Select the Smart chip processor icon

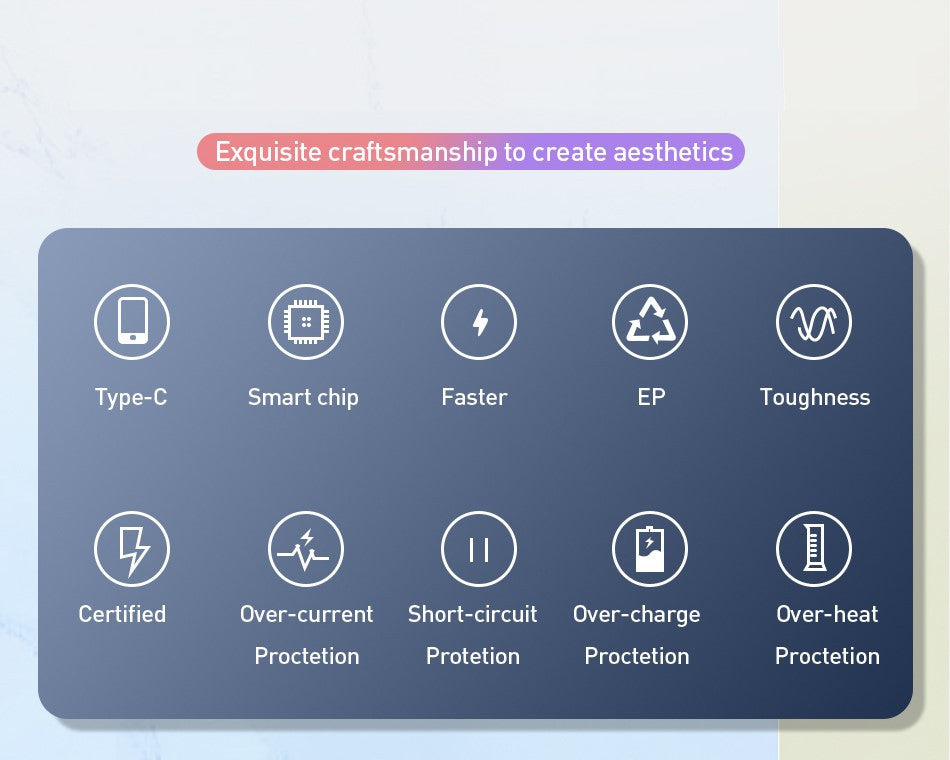(x=306, y=322)
